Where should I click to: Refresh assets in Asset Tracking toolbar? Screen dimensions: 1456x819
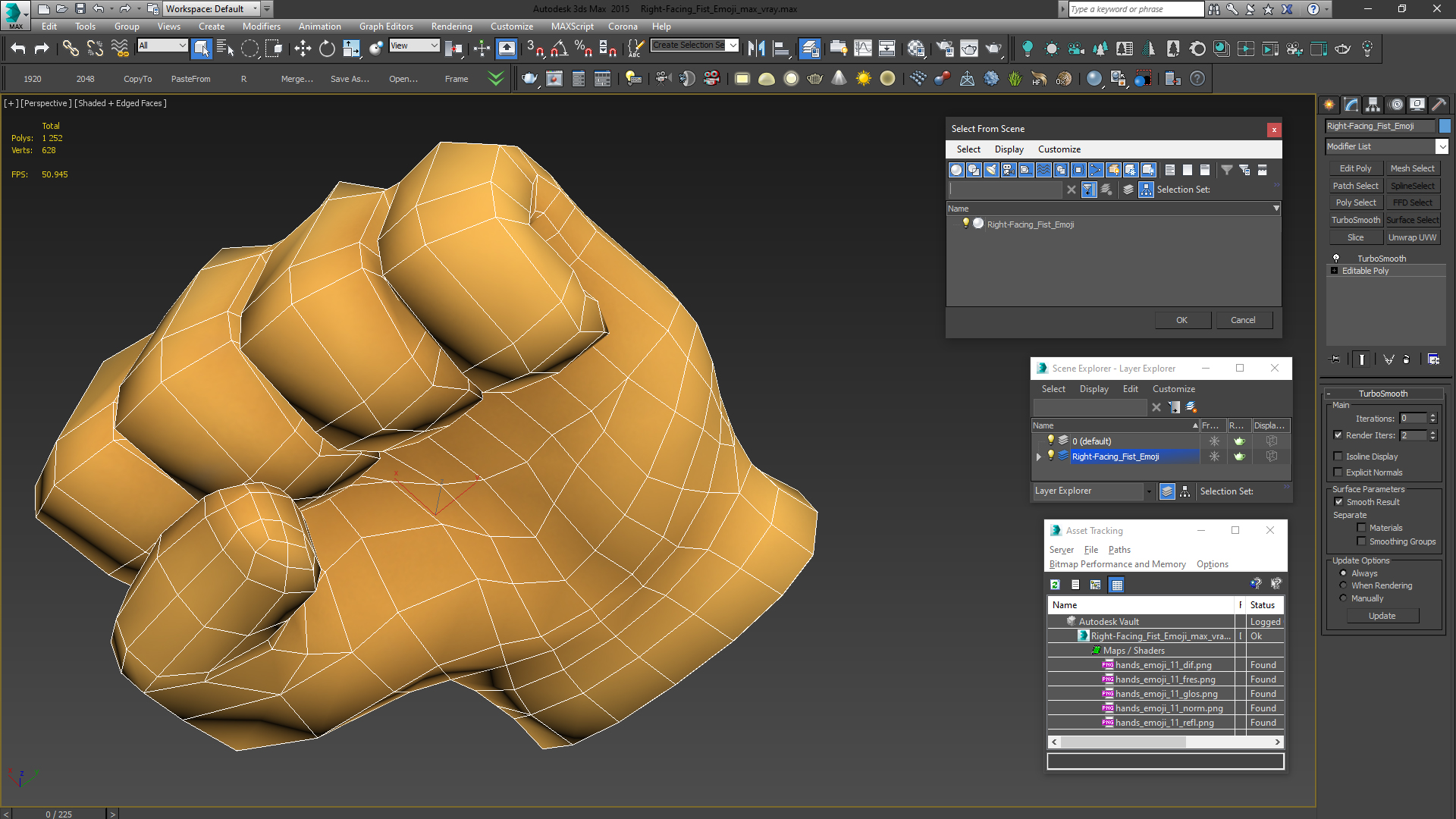[x=1055, y=585]
